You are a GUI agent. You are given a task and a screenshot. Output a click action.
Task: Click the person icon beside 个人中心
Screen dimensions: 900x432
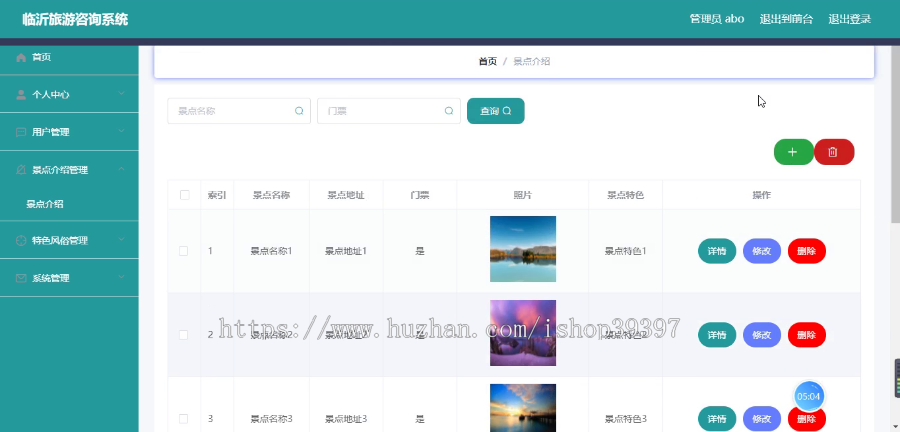point(21,95)
